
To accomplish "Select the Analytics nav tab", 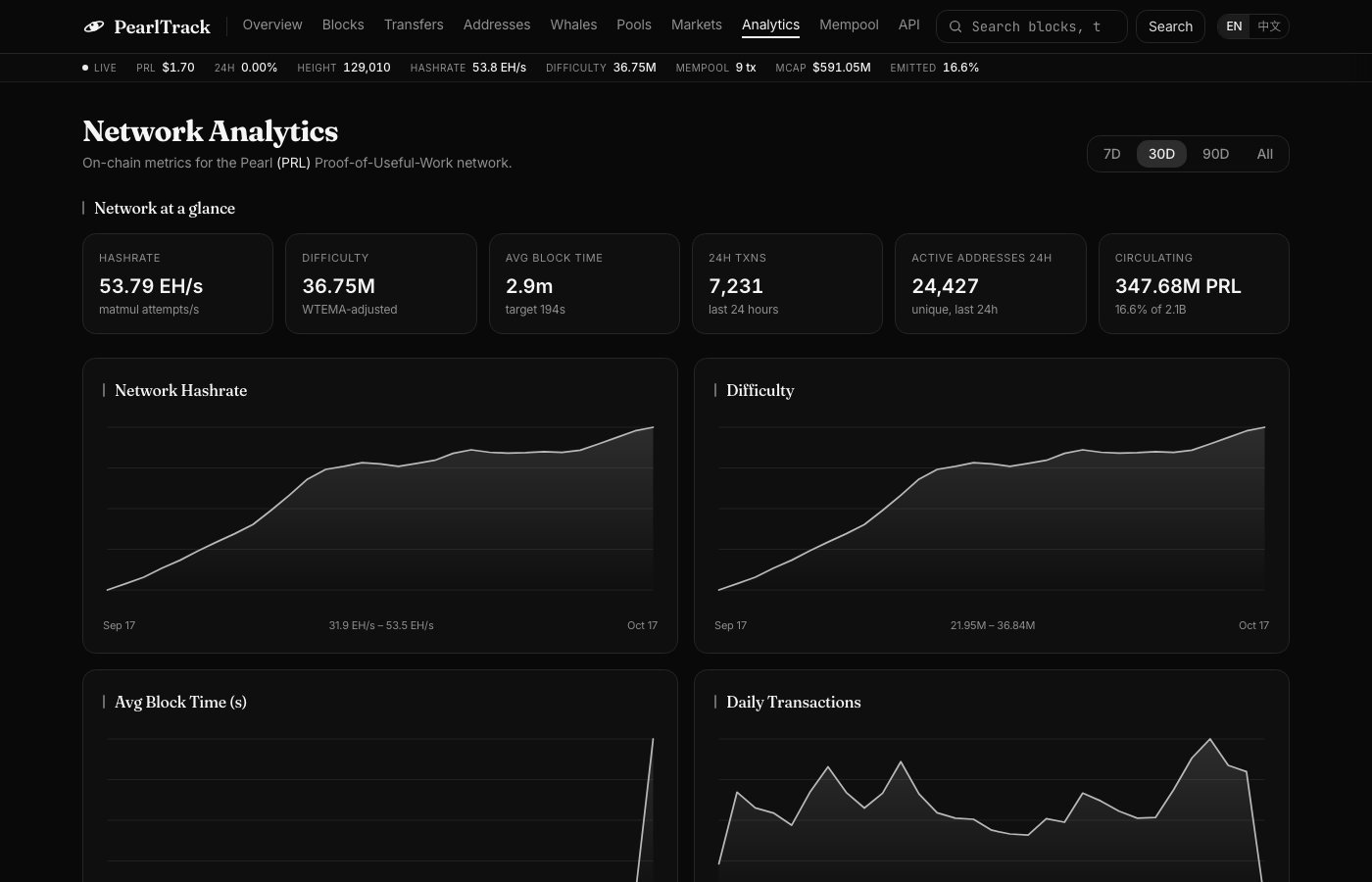I will [x=770, y=24].
